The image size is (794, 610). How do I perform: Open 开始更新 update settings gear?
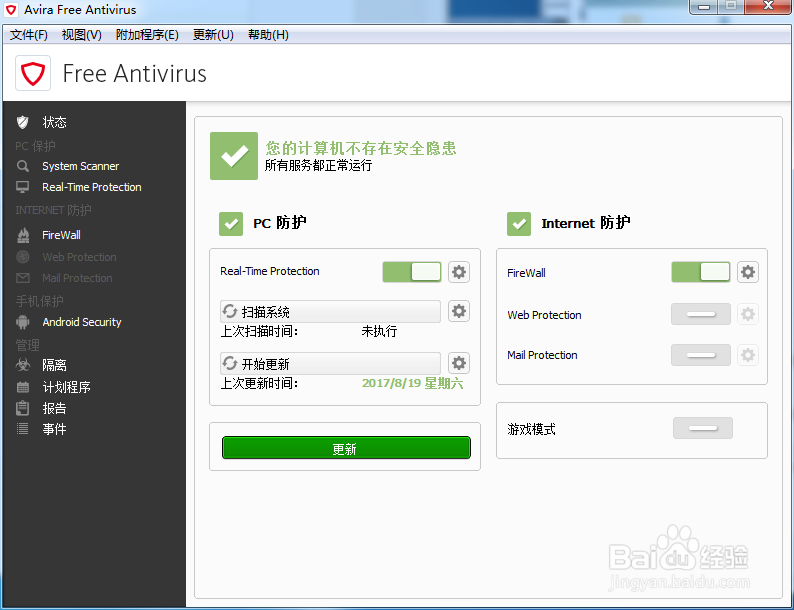tap(459, 363)
